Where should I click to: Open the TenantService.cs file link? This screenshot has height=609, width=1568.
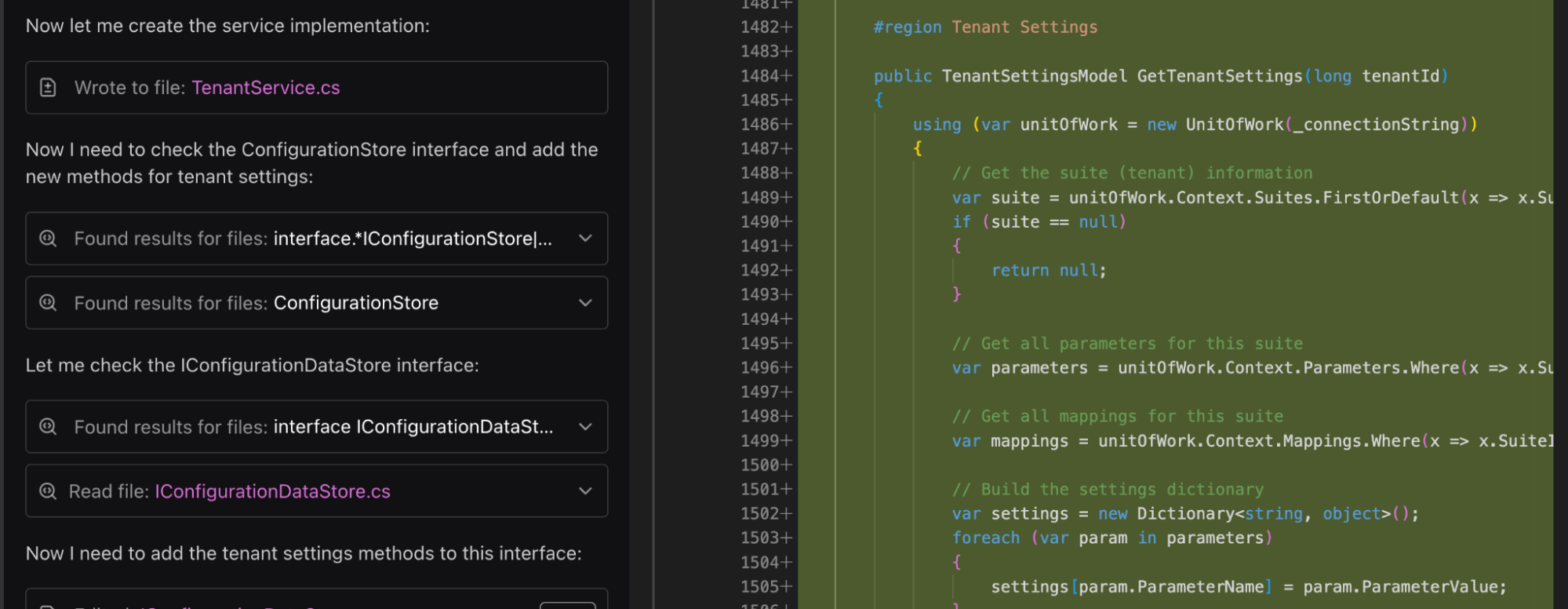(266, 88)
